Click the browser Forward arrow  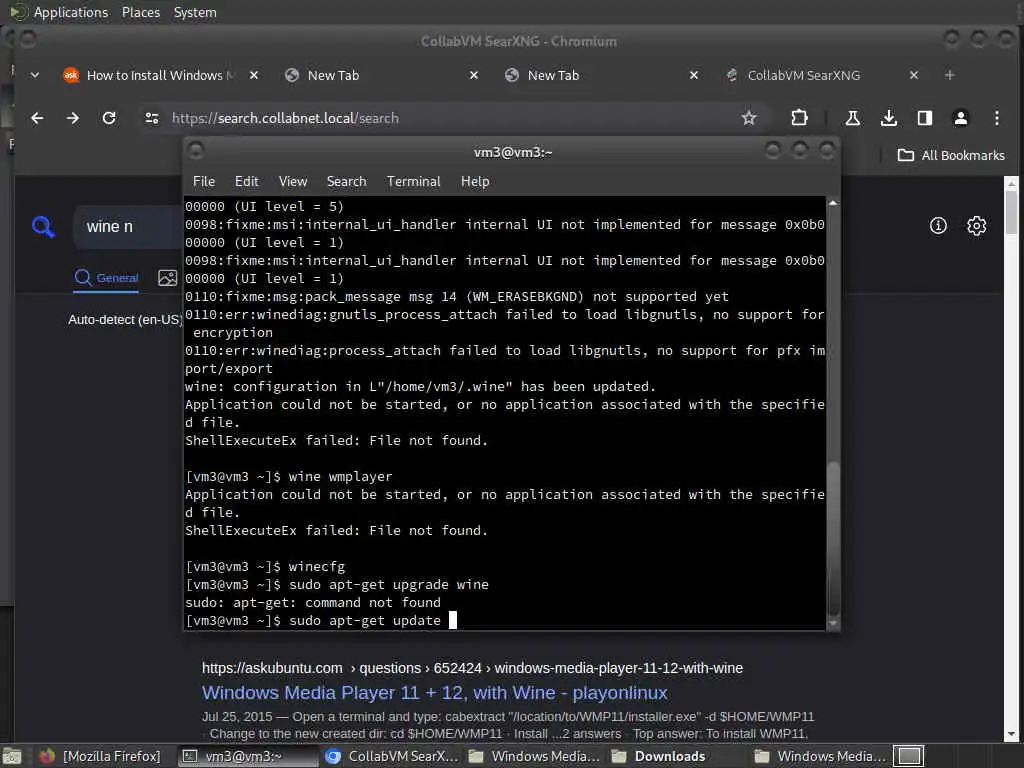pyautogui.click(x=73, y=118)
